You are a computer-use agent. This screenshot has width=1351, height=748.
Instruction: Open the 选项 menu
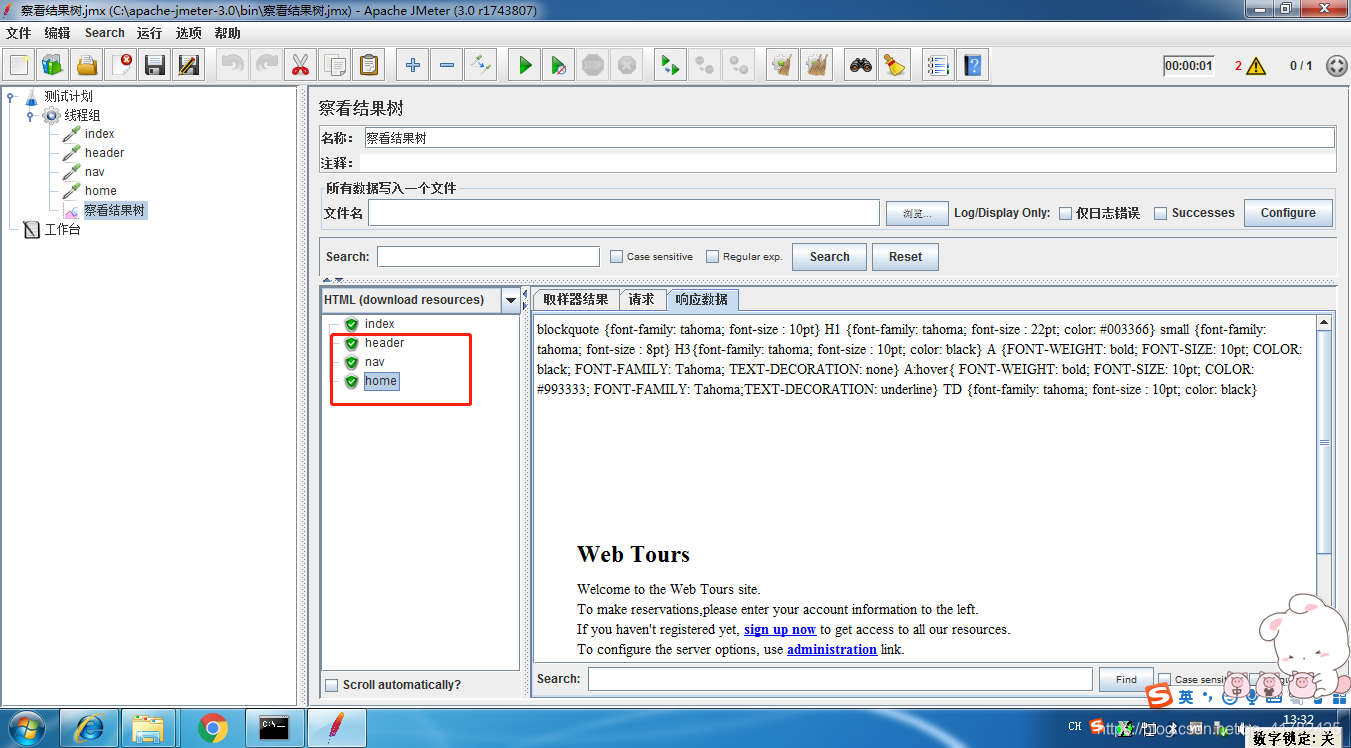point(188,33)
